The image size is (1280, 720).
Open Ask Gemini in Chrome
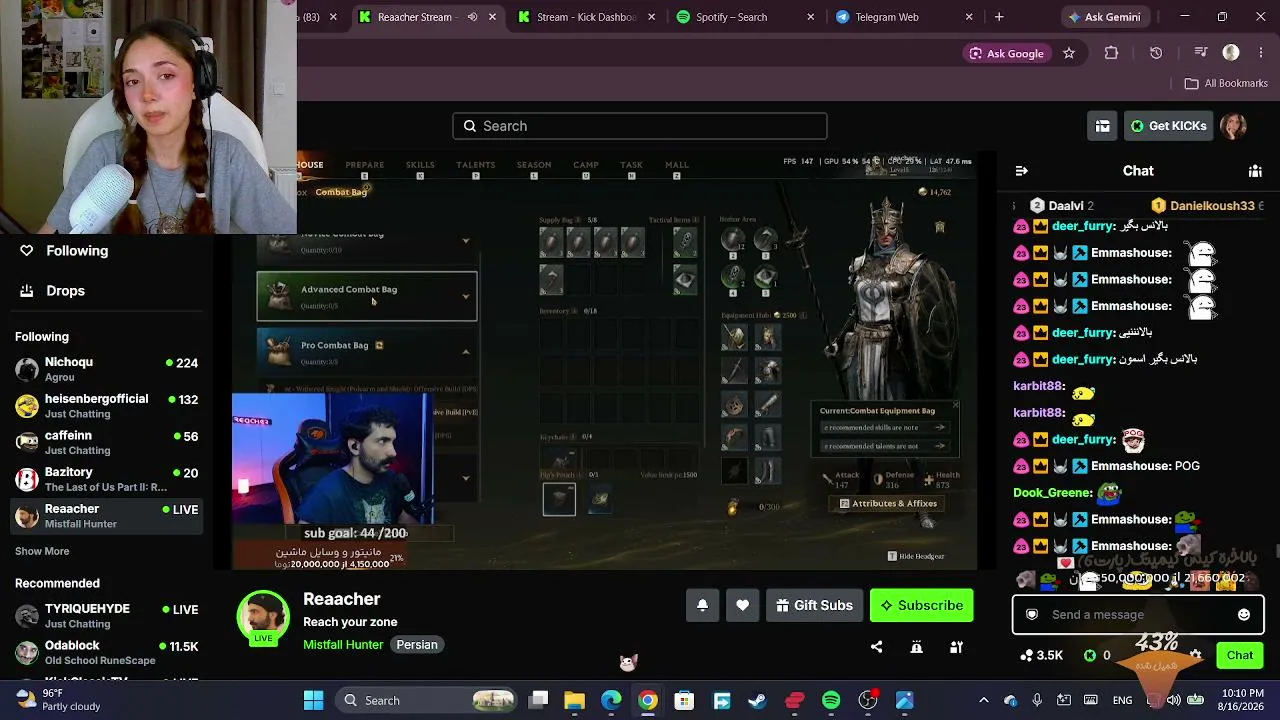1104,17
